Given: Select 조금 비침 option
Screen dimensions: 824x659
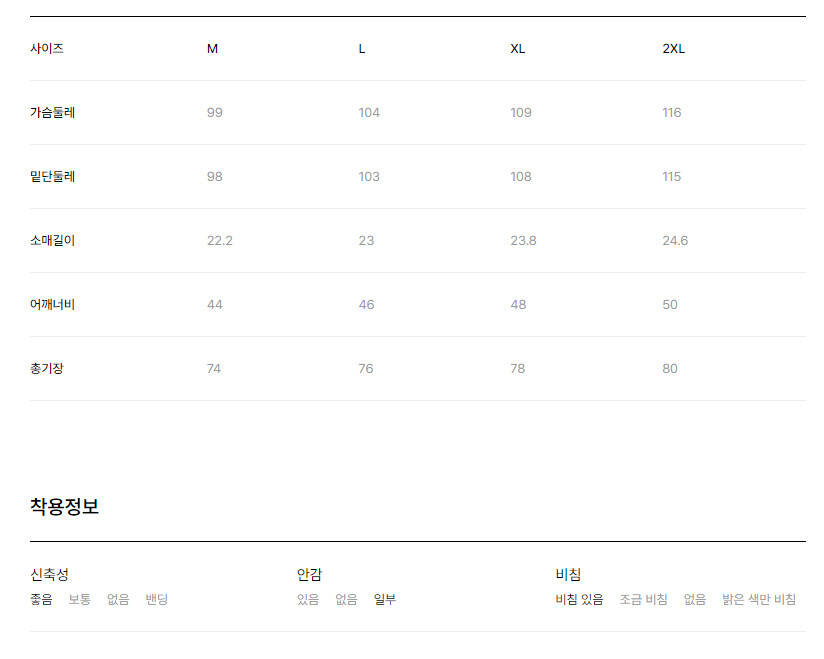Looking at the screenshot, I should (643, 600).
